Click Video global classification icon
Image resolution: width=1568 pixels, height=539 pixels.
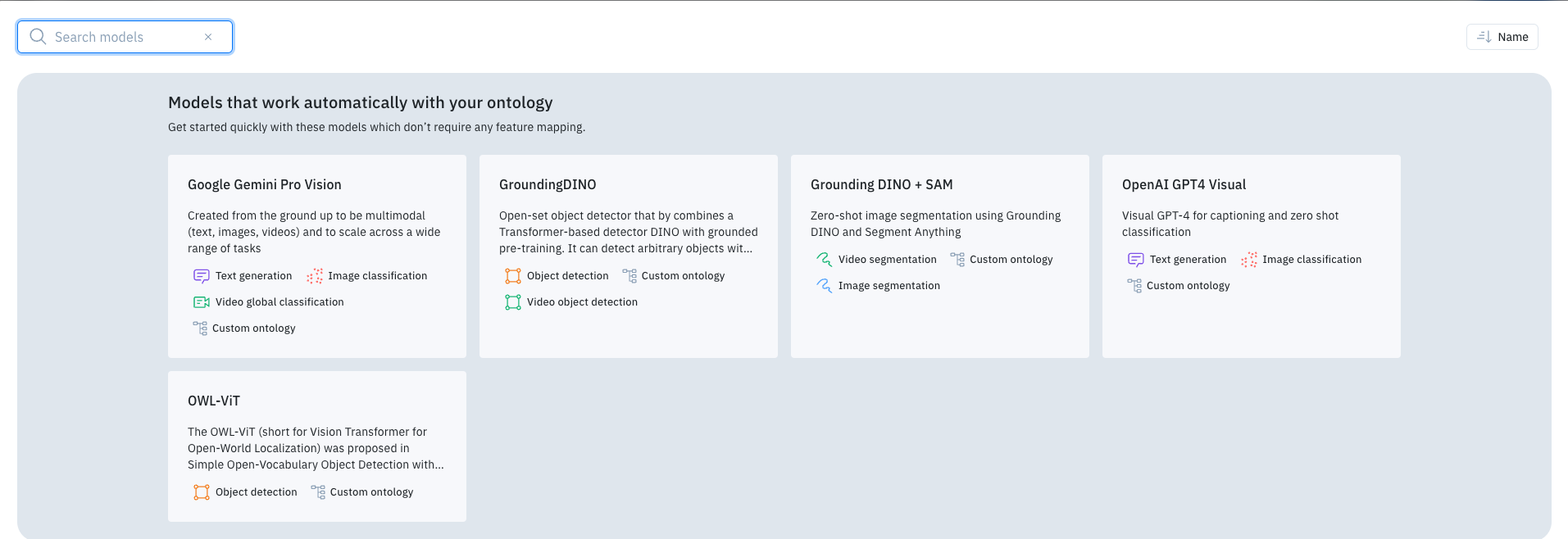click(x=201, y=302)
